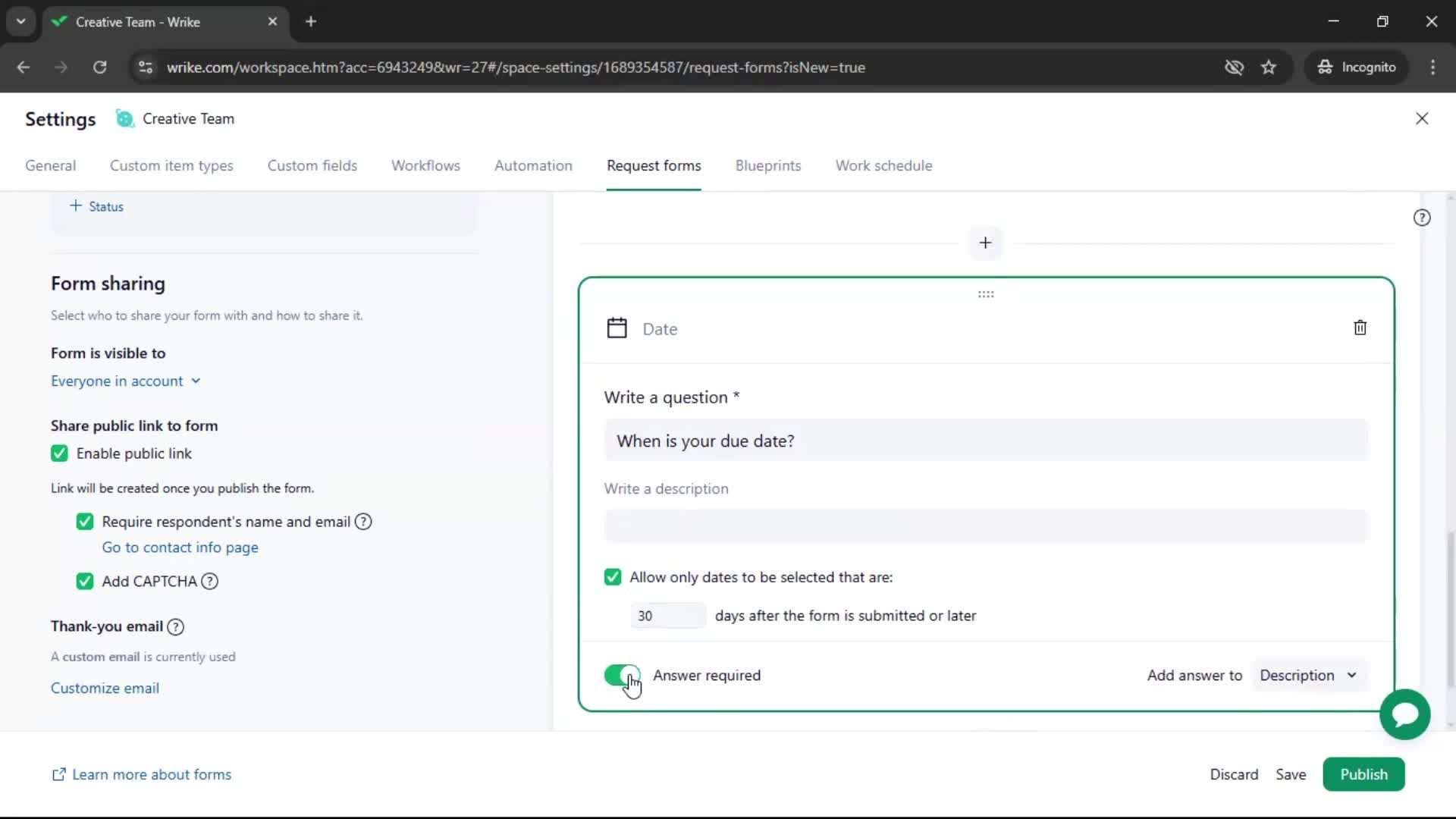
Task: Publish the request form
Action: point(1363,774)
